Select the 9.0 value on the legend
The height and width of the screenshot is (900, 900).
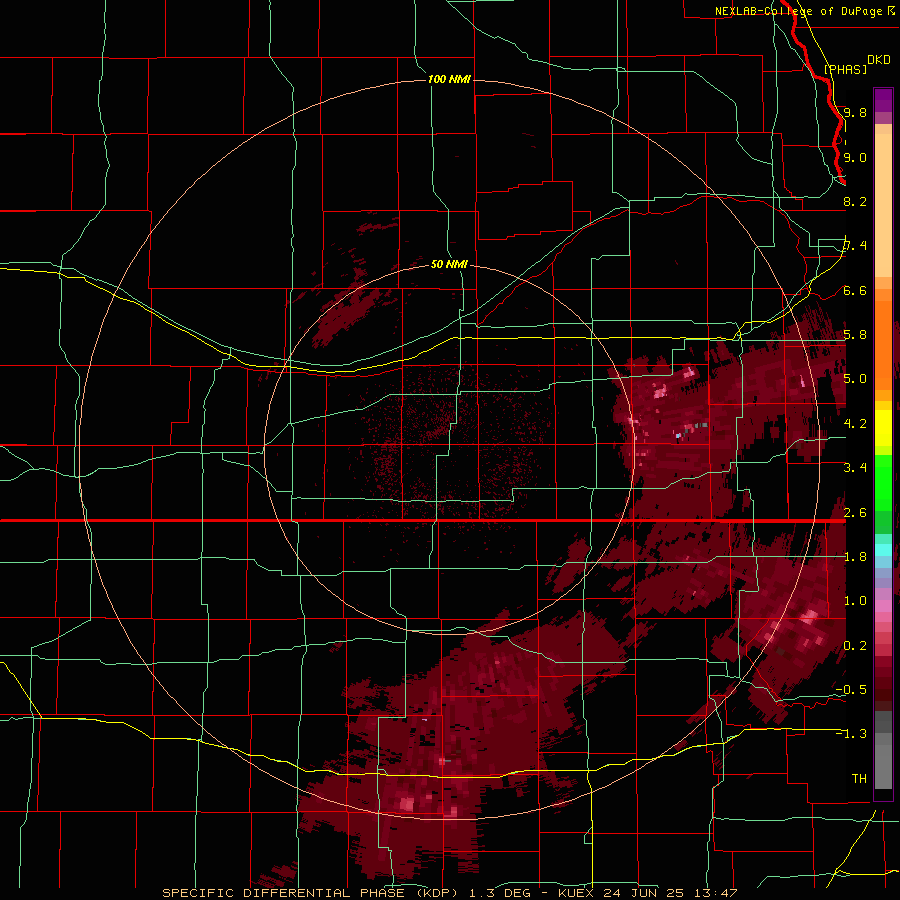[x=855, y=157]
